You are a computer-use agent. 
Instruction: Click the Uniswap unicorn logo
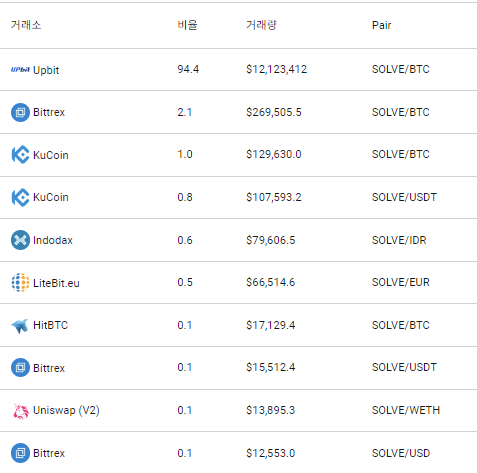20,411
